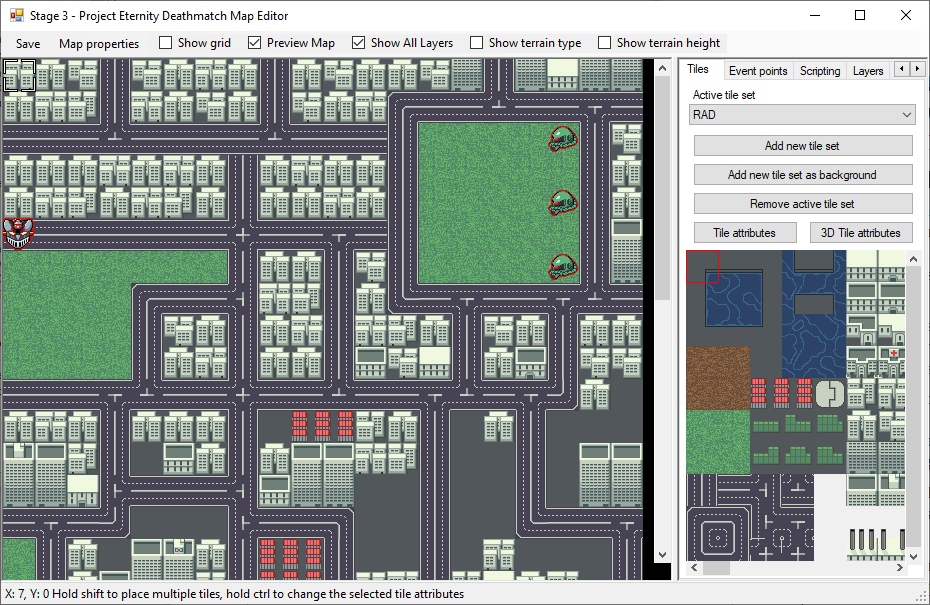Click the selected red-outlined palette tile
The image size is (930, 605).
[702, 266]
